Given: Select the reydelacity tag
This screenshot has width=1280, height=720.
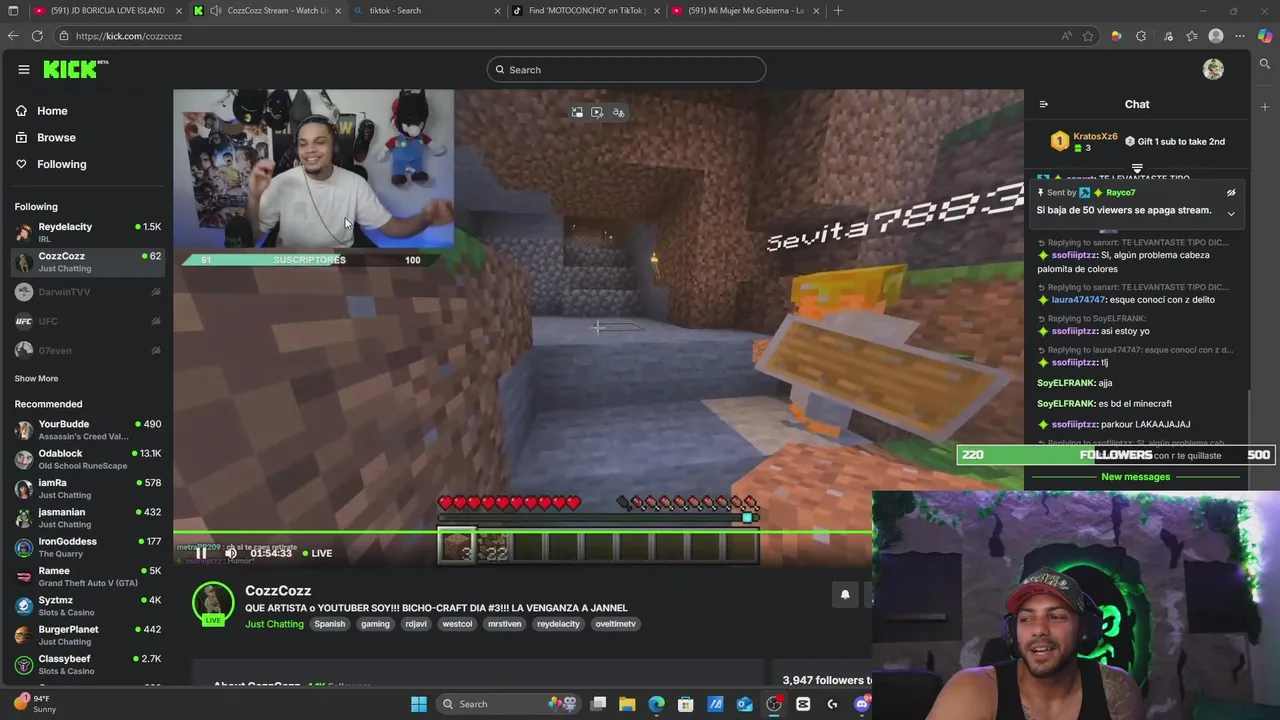Looking at the screenshot, I should tap(558, 624).
